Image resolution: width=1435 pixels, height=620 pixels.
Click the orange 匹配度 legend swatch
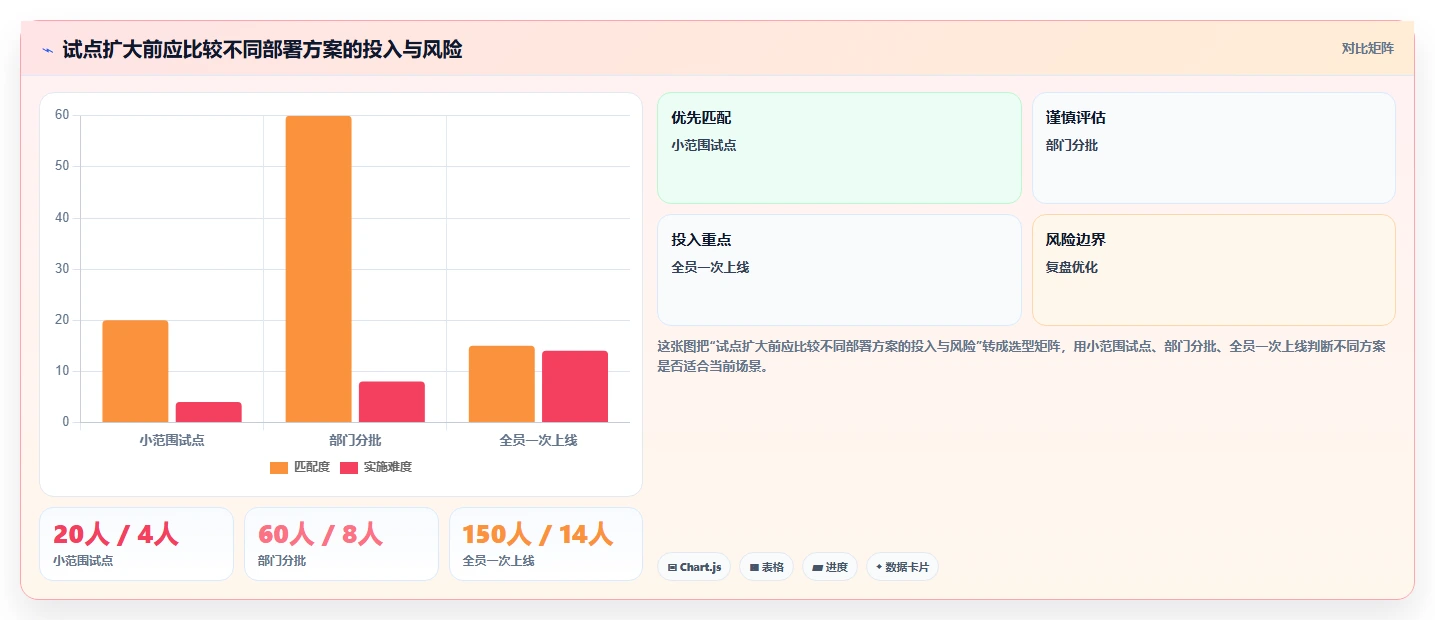tap(279, 468)
